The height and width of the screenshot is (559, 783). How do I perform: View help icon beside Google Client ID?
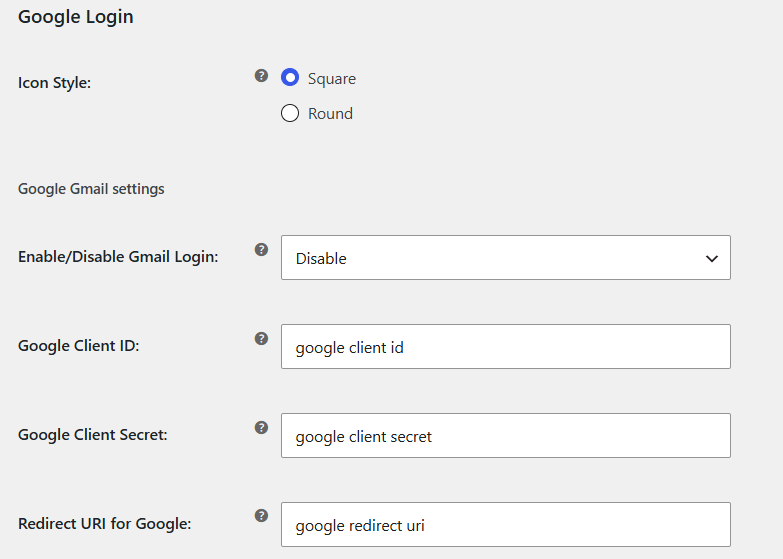click(261, 339)
